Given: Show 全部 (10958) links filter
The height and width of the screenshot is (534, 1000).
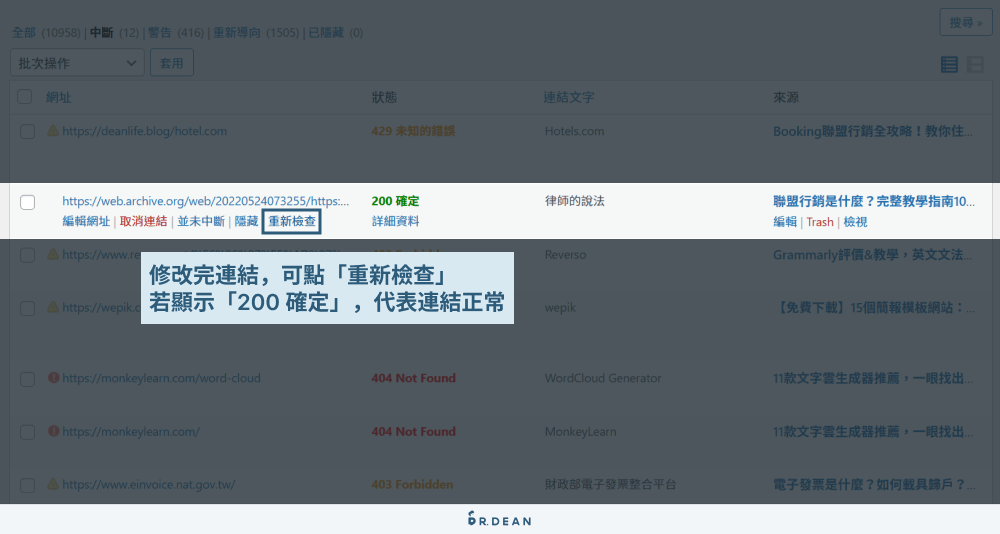Looking at the screenshot, I should [x=46, y=33].
